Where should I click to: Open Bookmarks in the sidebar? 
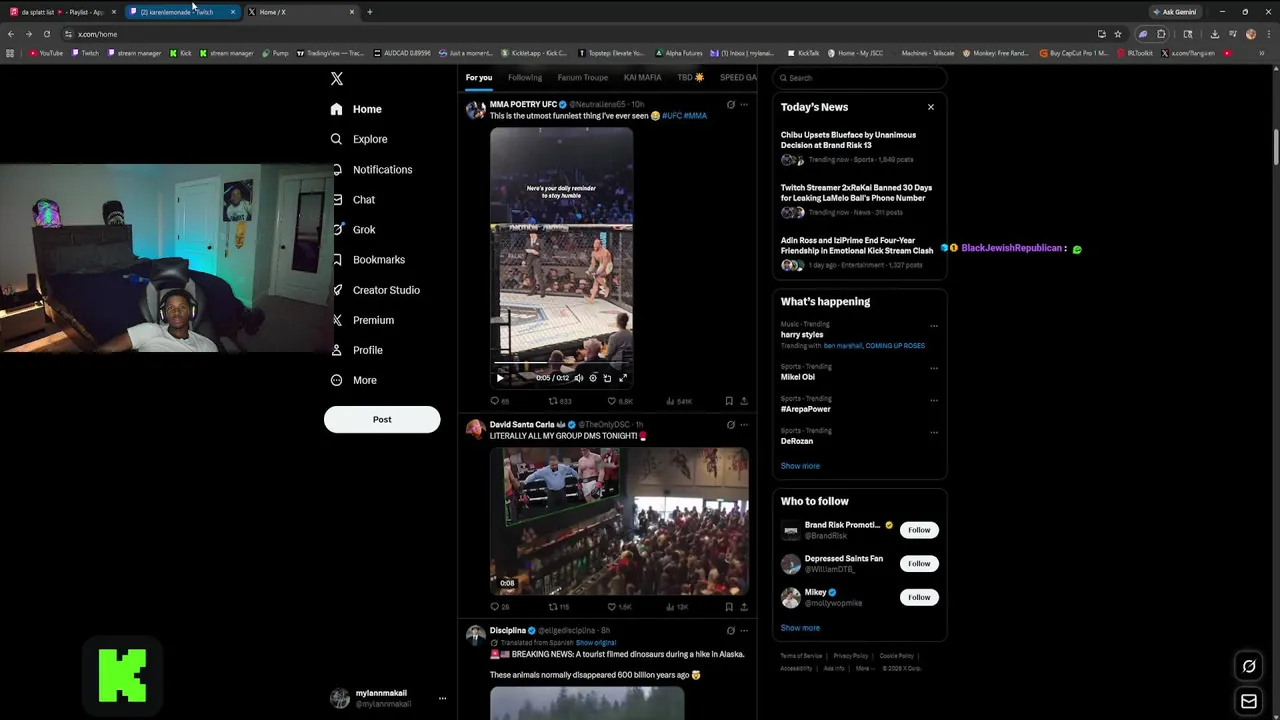pos(367,259)
